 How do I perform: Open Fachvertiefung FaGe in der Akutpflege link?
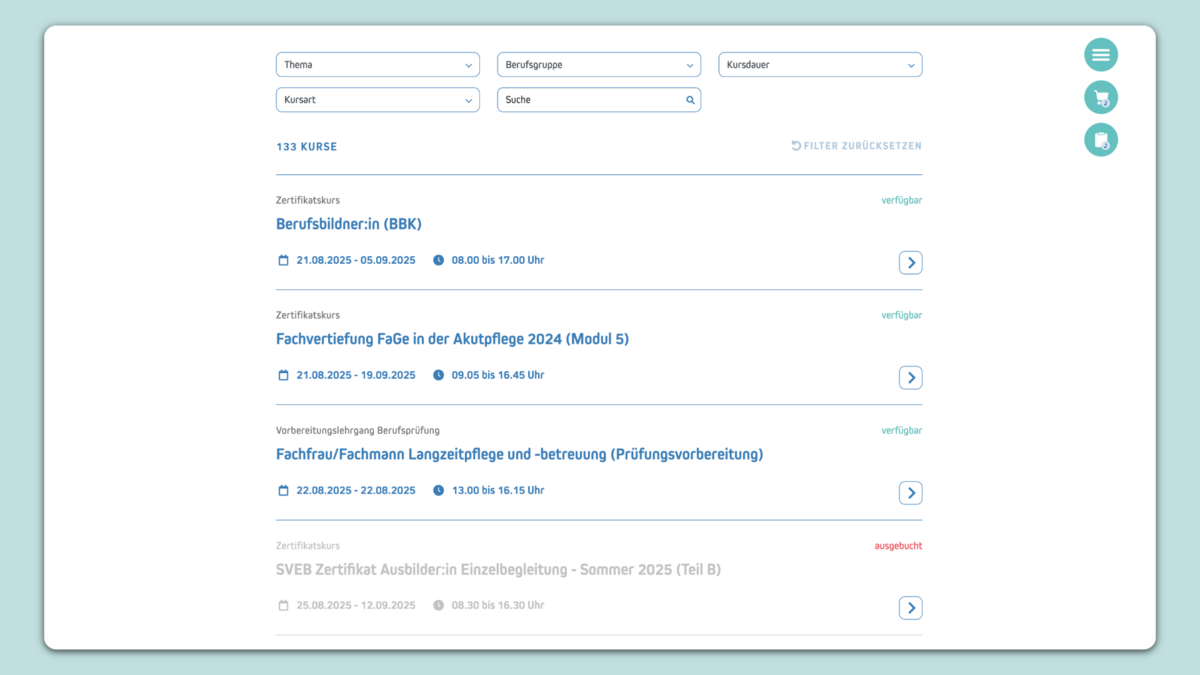pyautogui.click(x=452, y=339)
